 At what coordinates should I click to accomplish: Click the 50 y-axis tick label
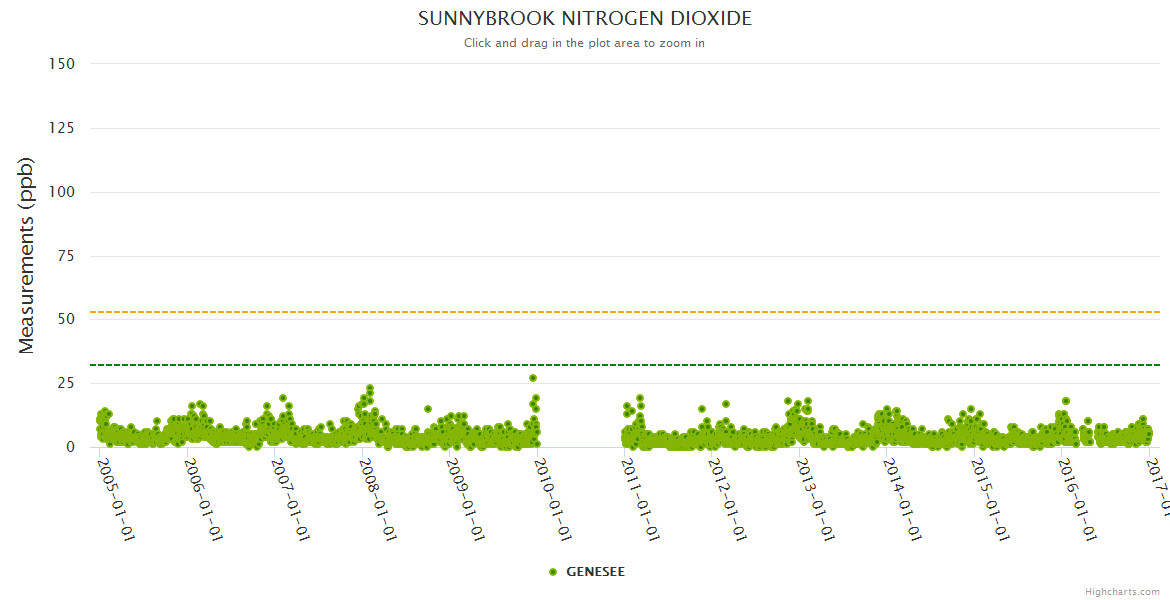[66, 319]
